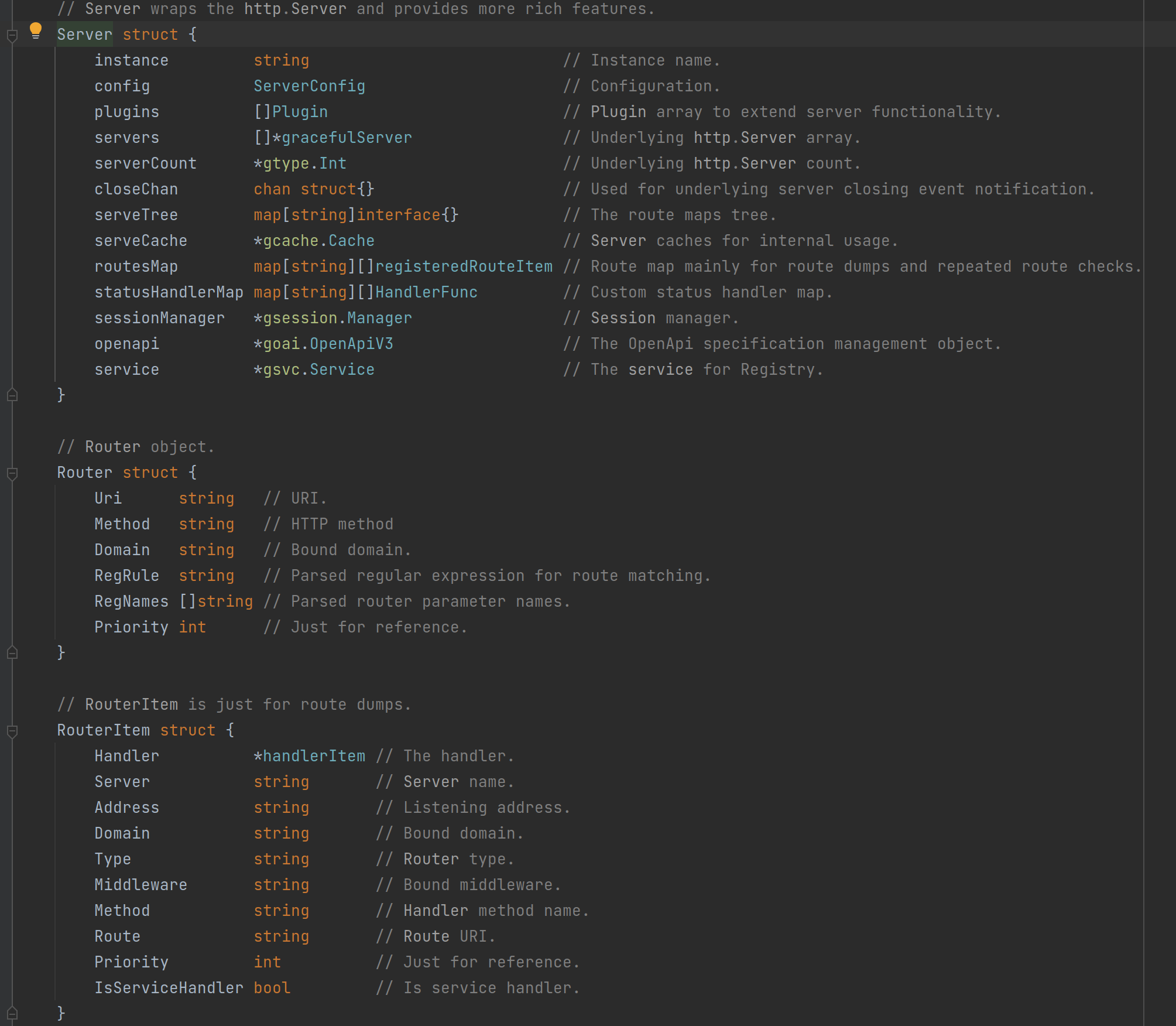Screen dimensions: 1176x1026
Task: Click the sessionManager field name
Action: [159, 318]
